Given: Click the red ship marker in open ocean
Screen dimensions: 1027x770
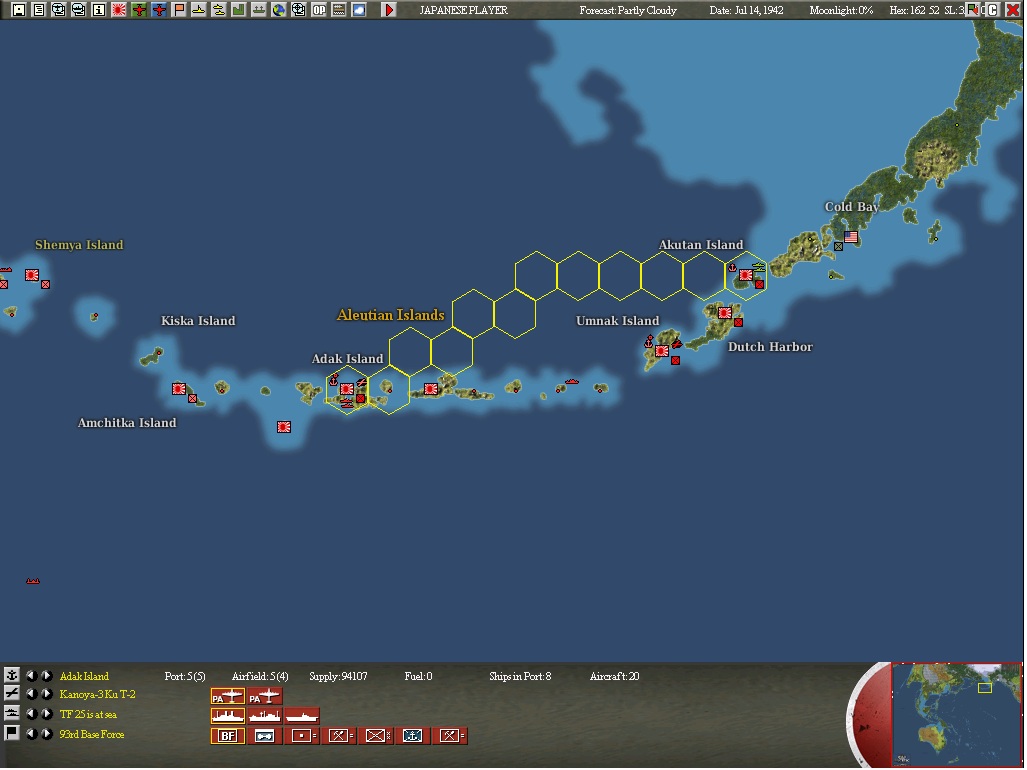Looking at the screenshot, I should point(33,581).
